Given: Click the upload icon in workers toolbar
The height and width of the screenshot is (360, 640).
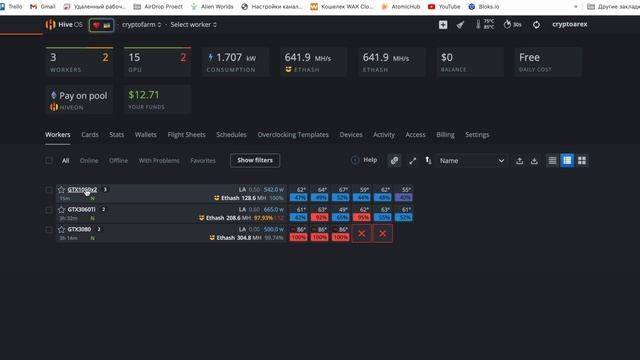Looking at the screenshot, I should (x=519, y=161).
